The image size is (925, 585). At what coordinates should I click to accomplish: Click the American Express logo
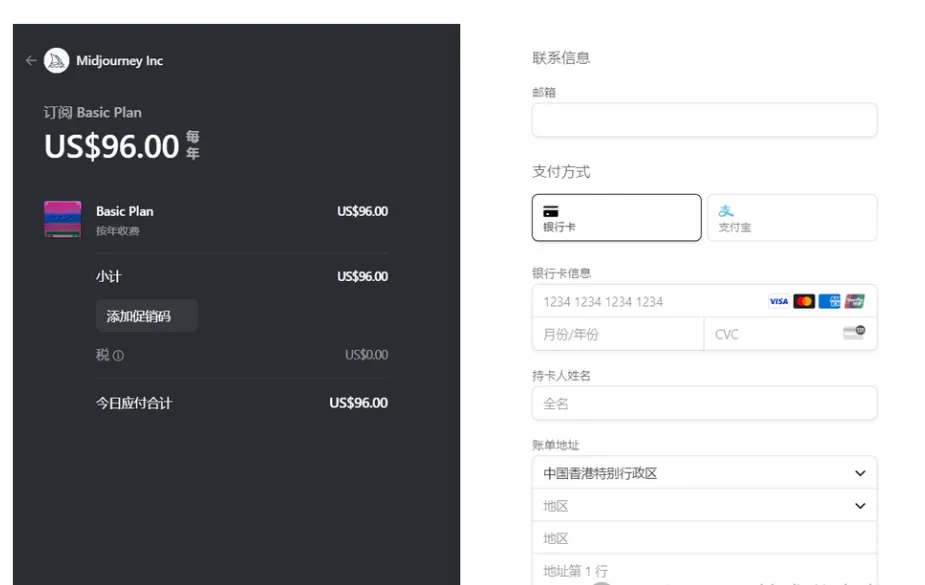829,301
